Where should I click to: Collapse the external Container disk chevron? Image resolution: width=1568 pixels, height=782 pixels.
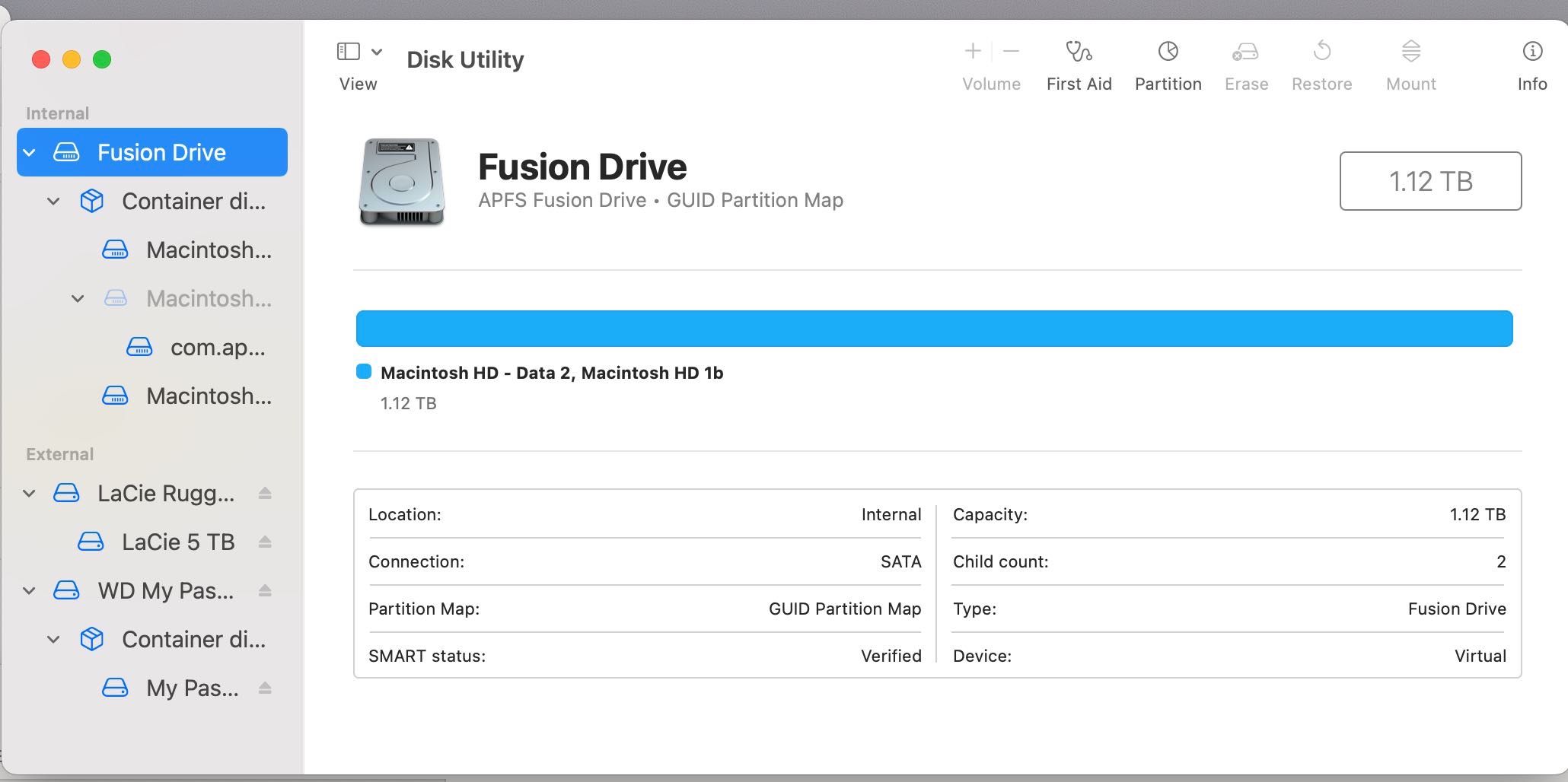53,640
